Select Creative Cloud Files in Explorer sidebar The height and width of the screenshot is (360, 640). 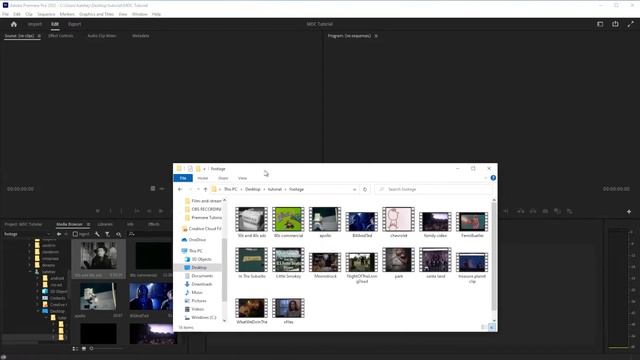click(201, 229)
